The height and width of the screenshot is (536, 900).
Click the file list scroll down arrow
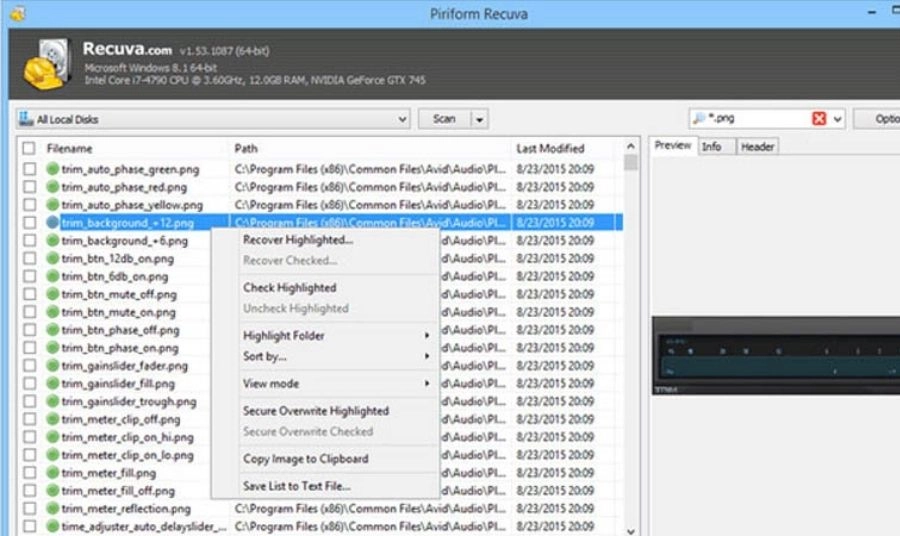631,531
